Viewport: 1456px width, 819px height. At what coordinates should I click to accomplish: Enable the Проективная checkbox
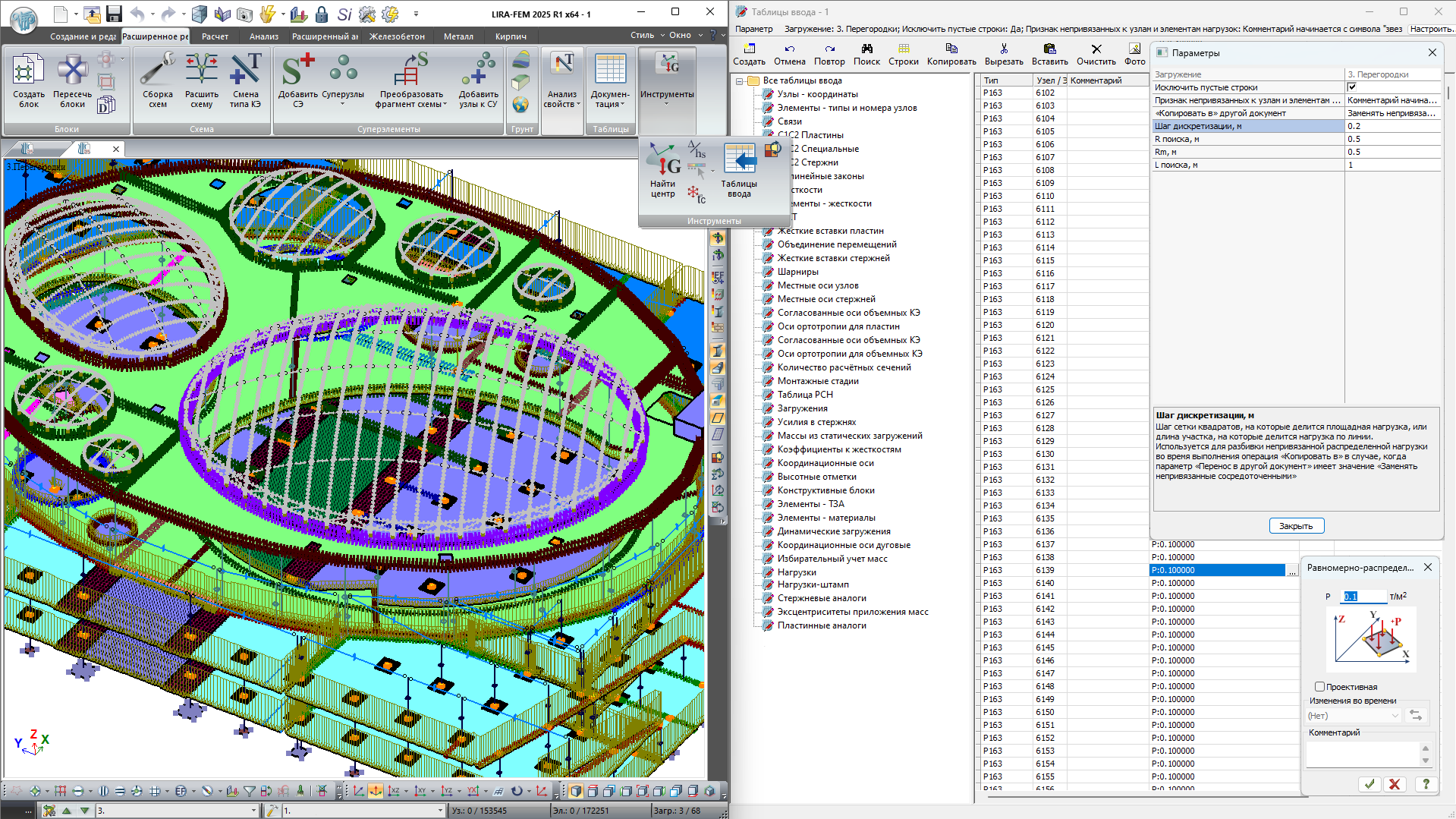(1319, 687)
